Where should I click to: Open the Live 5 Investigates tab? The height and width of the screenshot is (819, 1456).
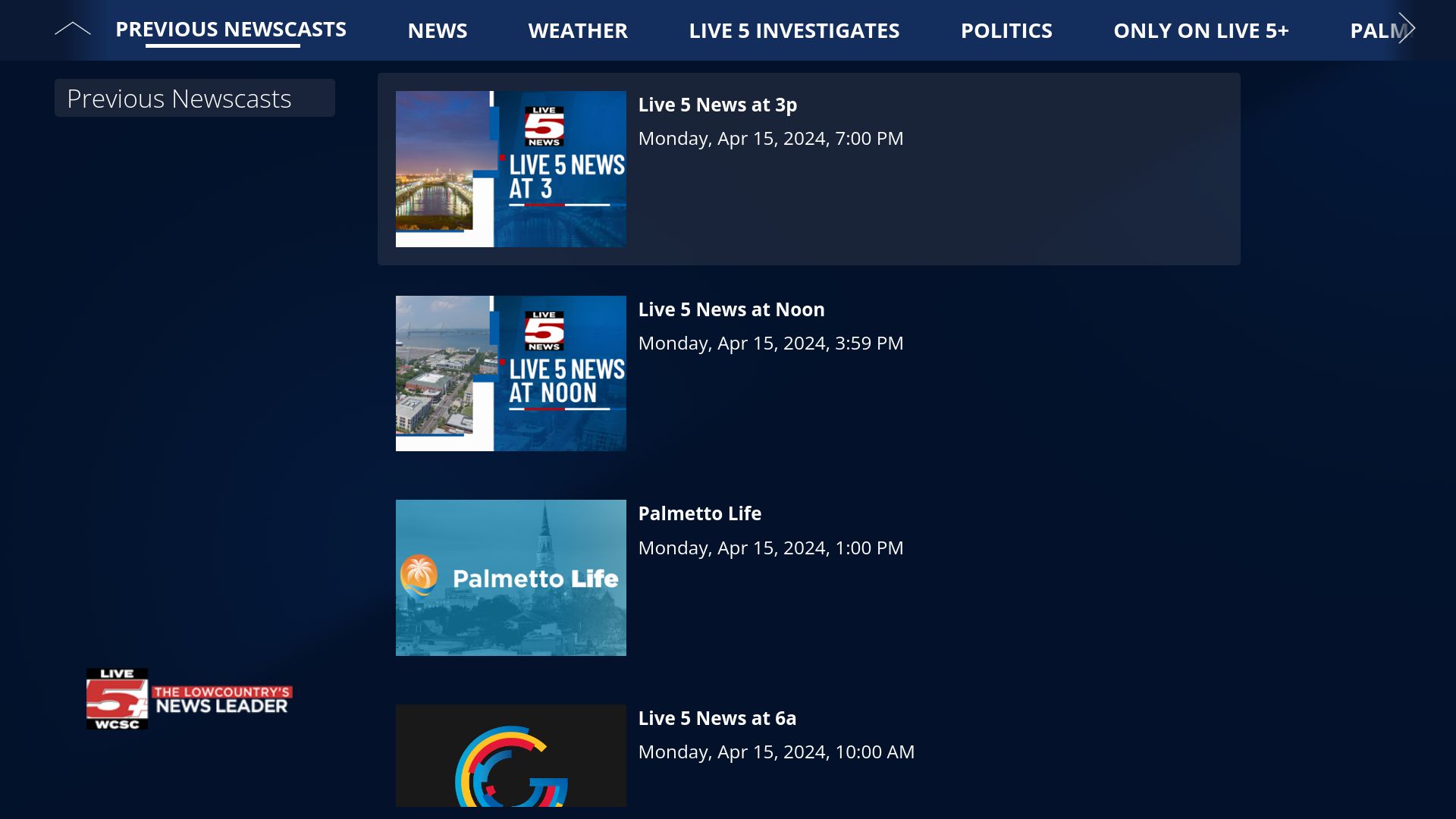click(794, 30)
